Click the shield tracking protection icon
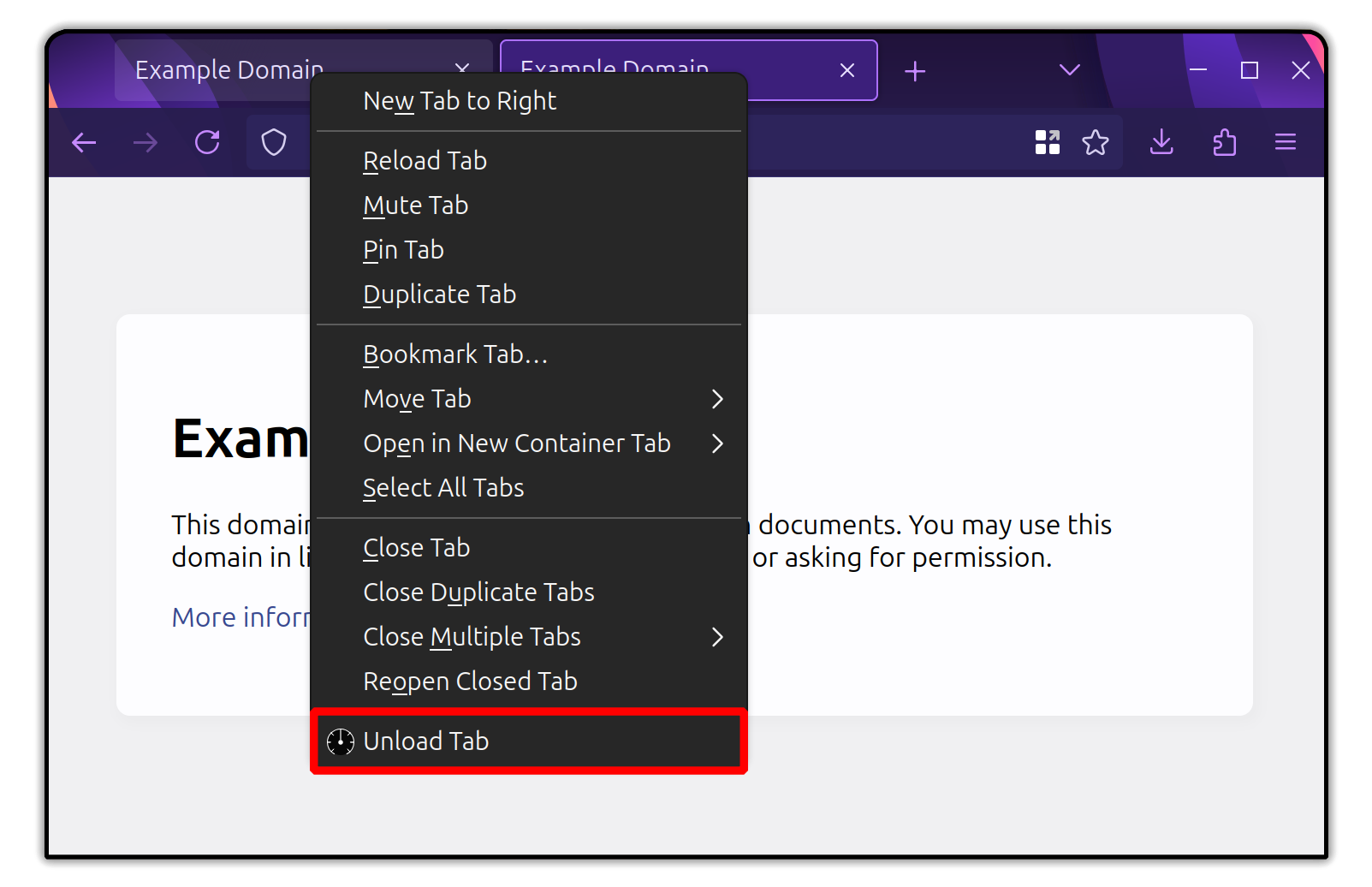 [x=274, y=142]
